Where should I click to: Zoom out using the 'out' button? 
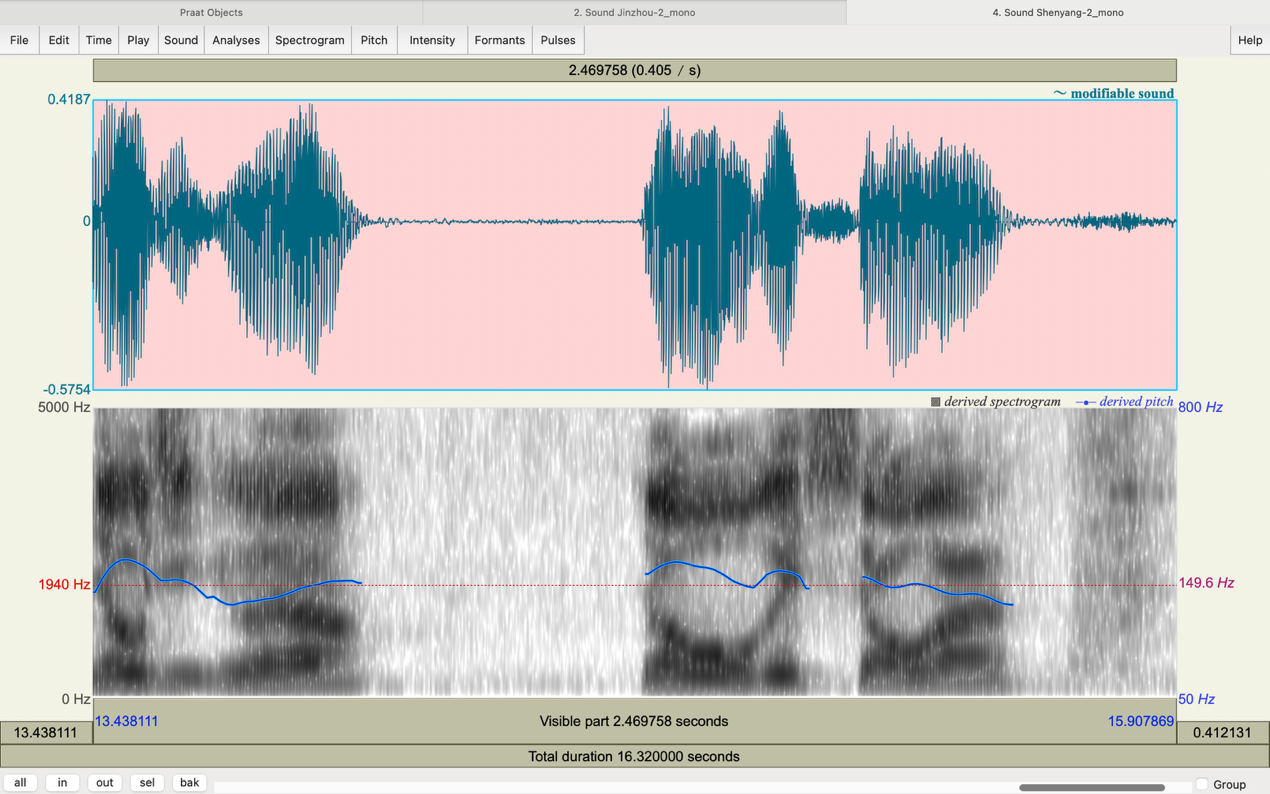(104, 783)
